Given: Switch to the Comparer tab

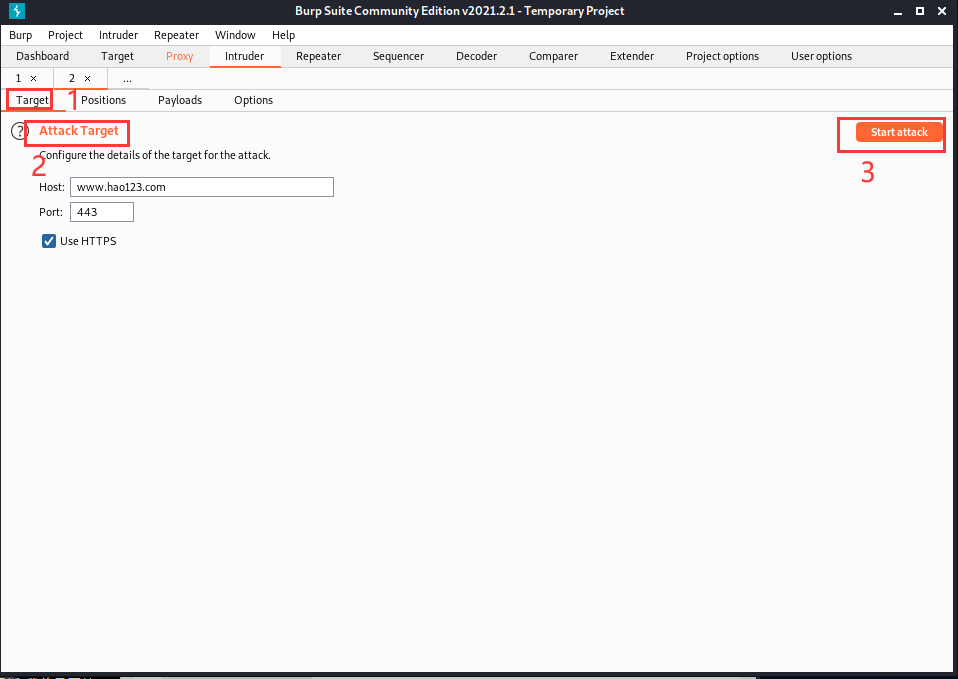Looking at the screenshot, I should [x=554, y=56].
